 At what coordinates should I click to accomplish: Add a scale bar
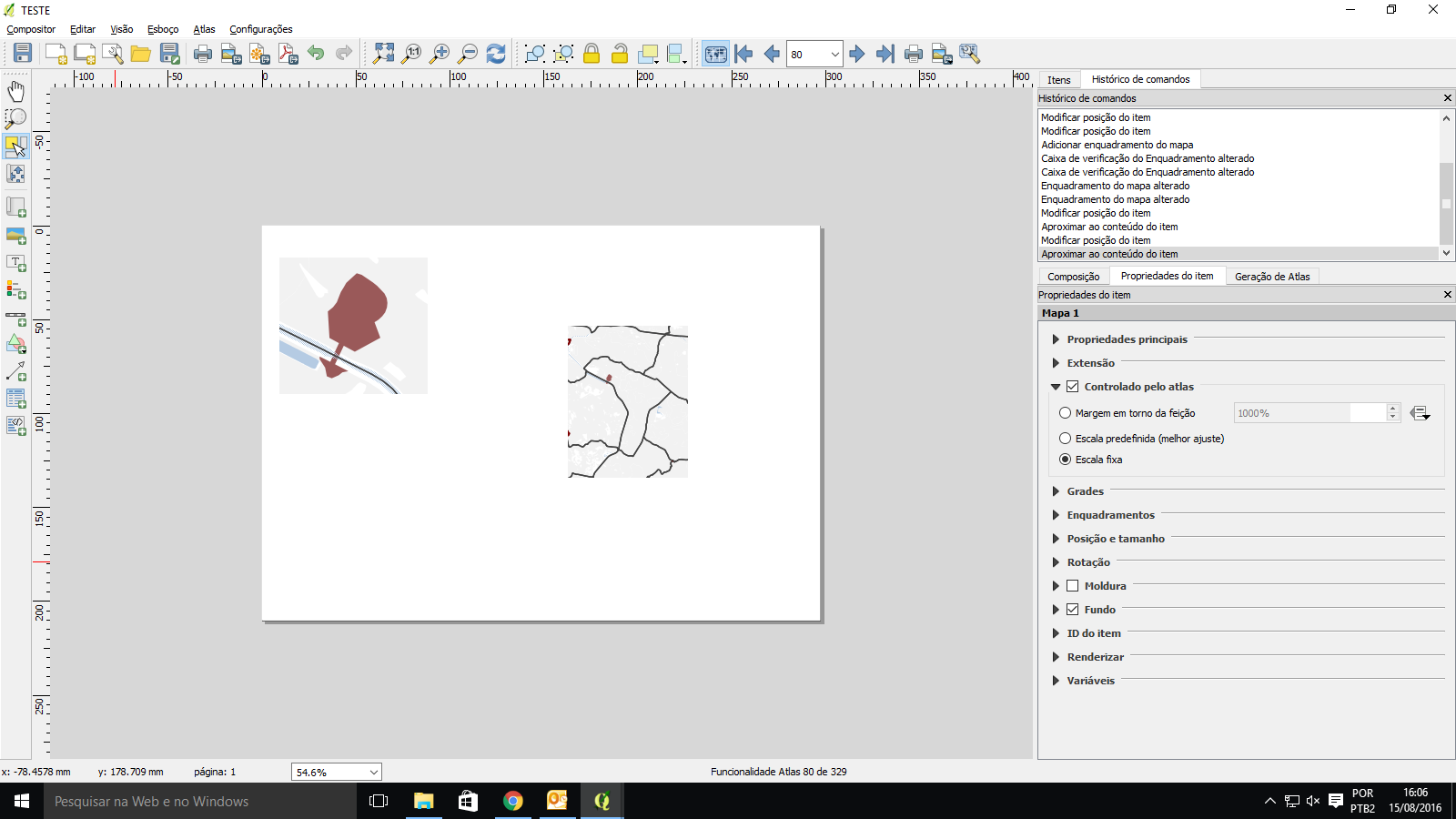click(x=16, y=318)
